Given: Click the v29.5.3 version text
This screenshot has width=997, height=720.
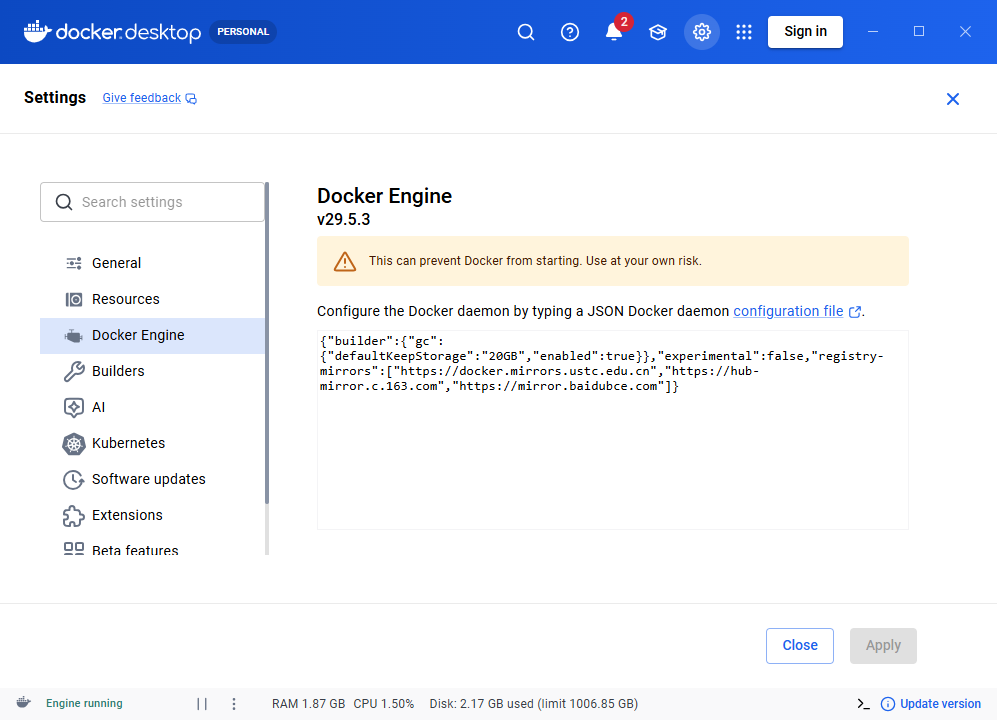Looking at the screenshot, I should click(343, 219).
